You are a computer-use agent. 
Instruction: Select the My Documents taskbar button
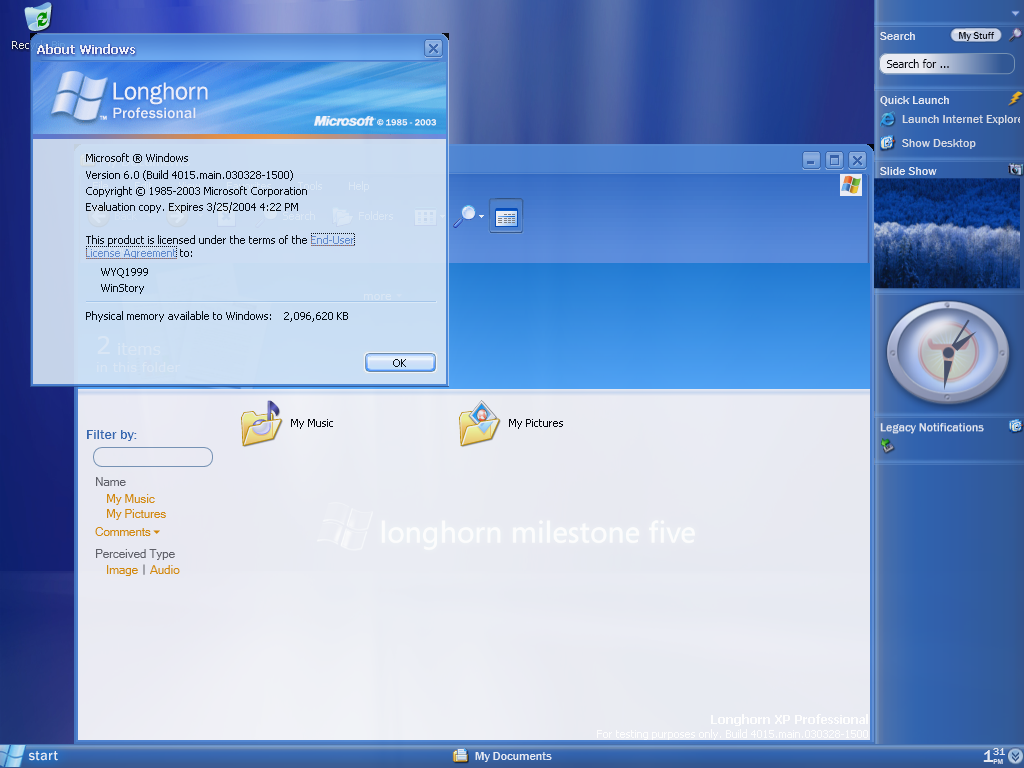[x=502, y=756]
